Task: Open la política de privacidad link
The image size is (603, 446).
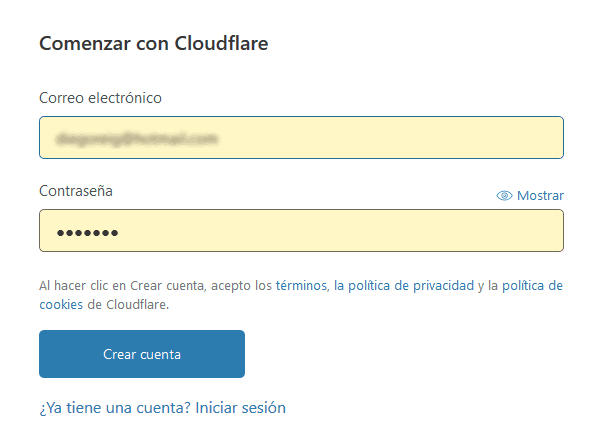Action: click(x=404, y=286)
